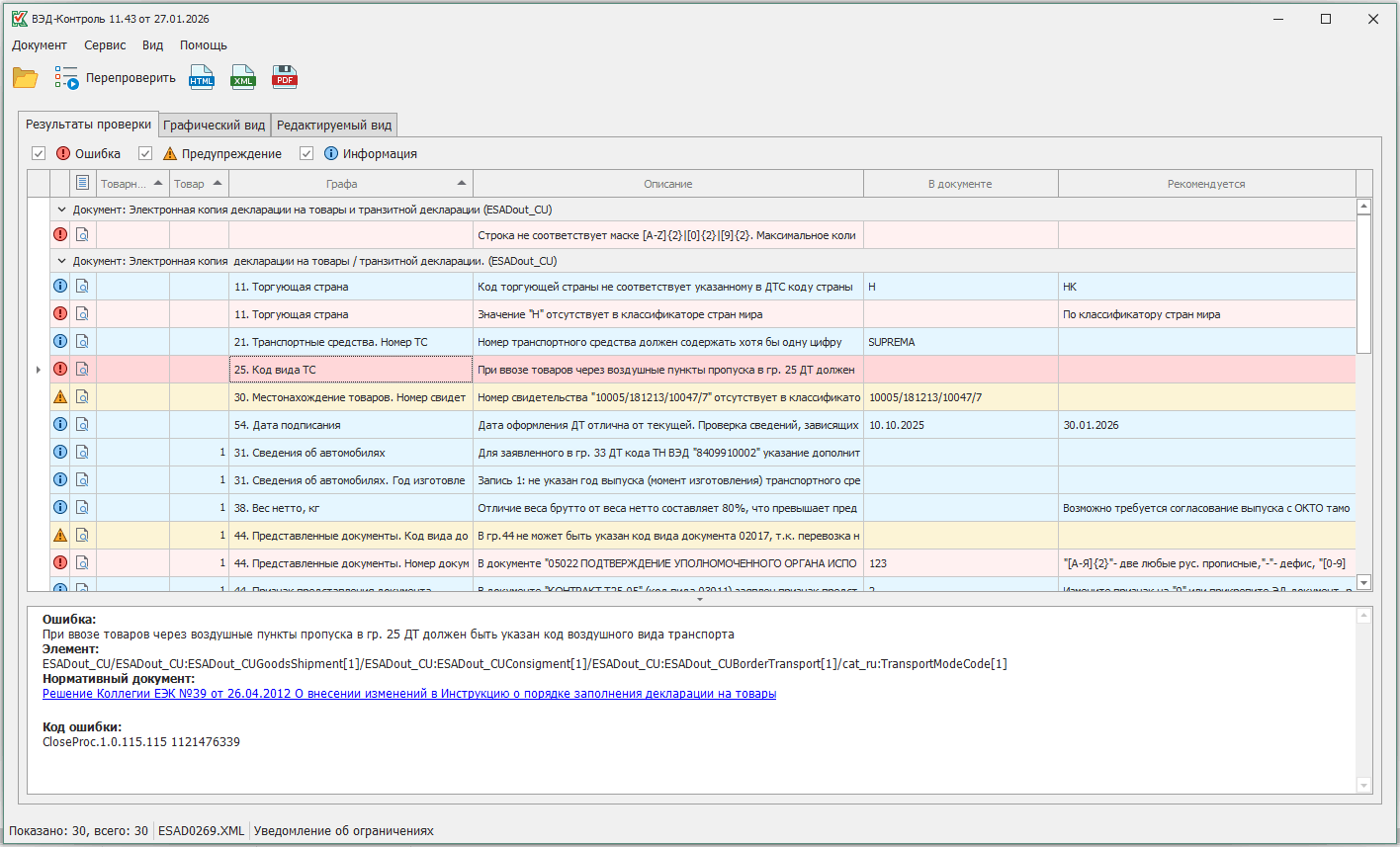Export results to HTML
This screenshot has height=847, width=1400.
pyautogui.click(x=202, y=78)
